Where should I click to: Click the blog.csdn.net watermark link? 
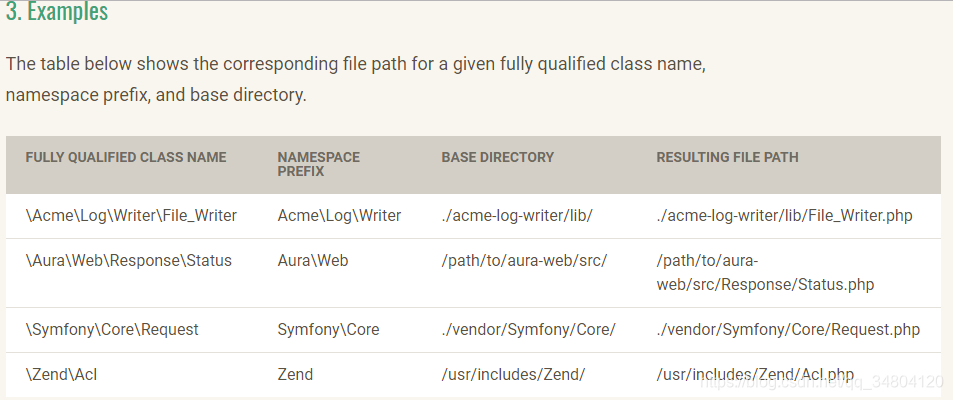(822, 382)
